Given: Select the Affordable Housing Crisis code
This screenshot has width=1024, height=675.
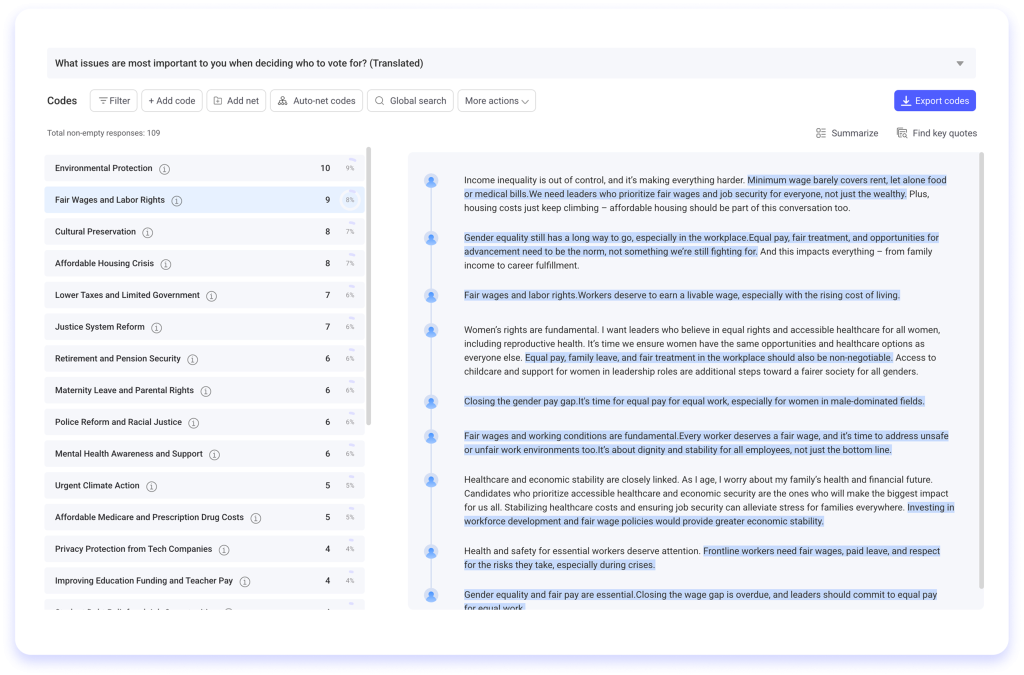Looking at the screenshot, I should 105,264.
